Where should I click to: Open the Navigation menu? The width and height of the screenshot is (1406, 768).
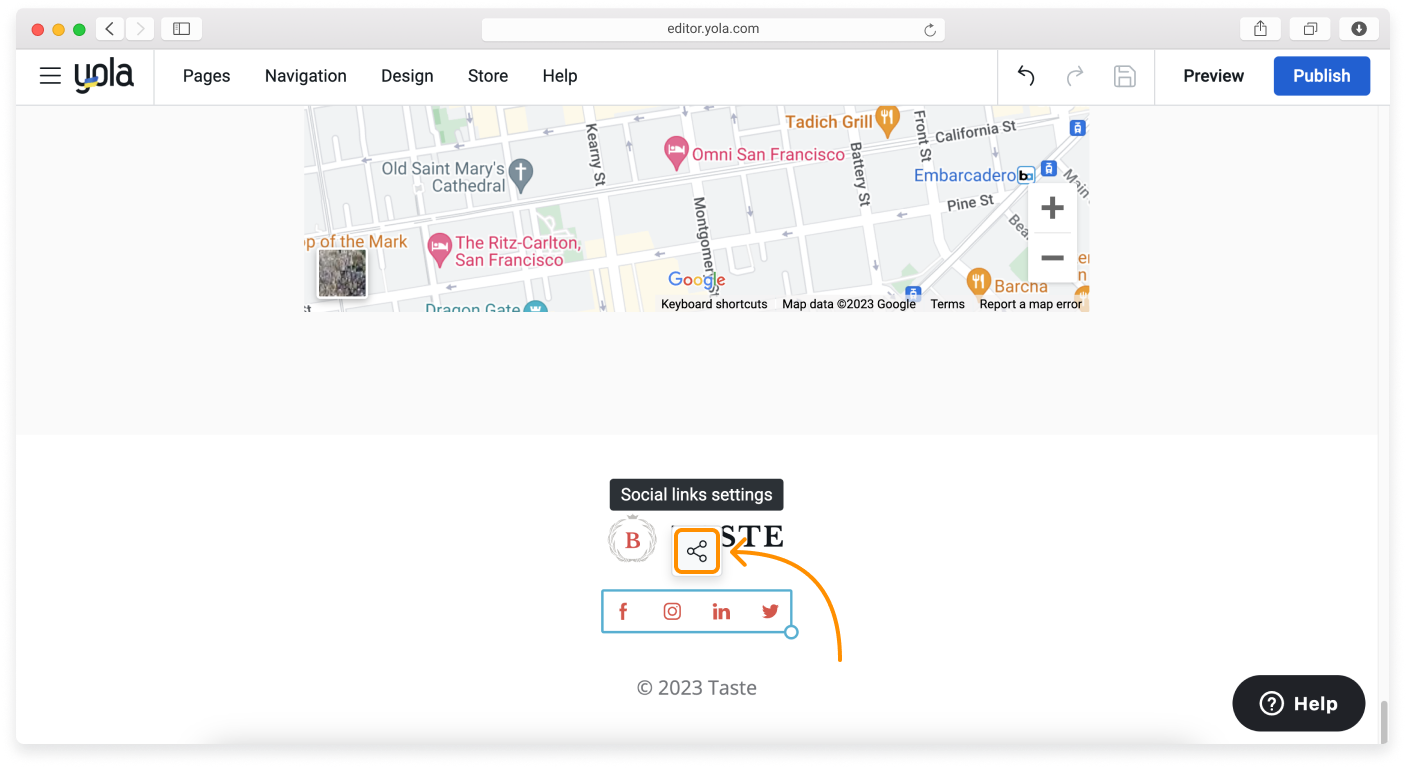pos(305,76)
